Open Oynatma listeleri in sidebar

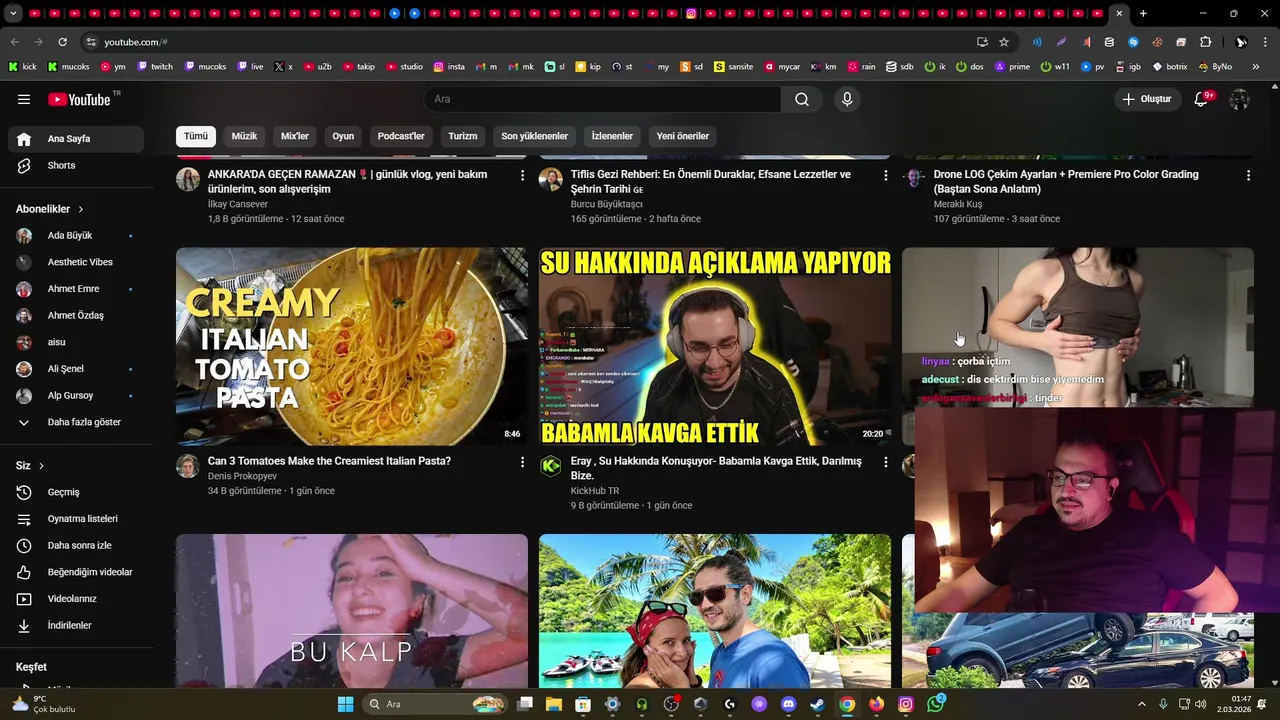[x=76, y=519]
